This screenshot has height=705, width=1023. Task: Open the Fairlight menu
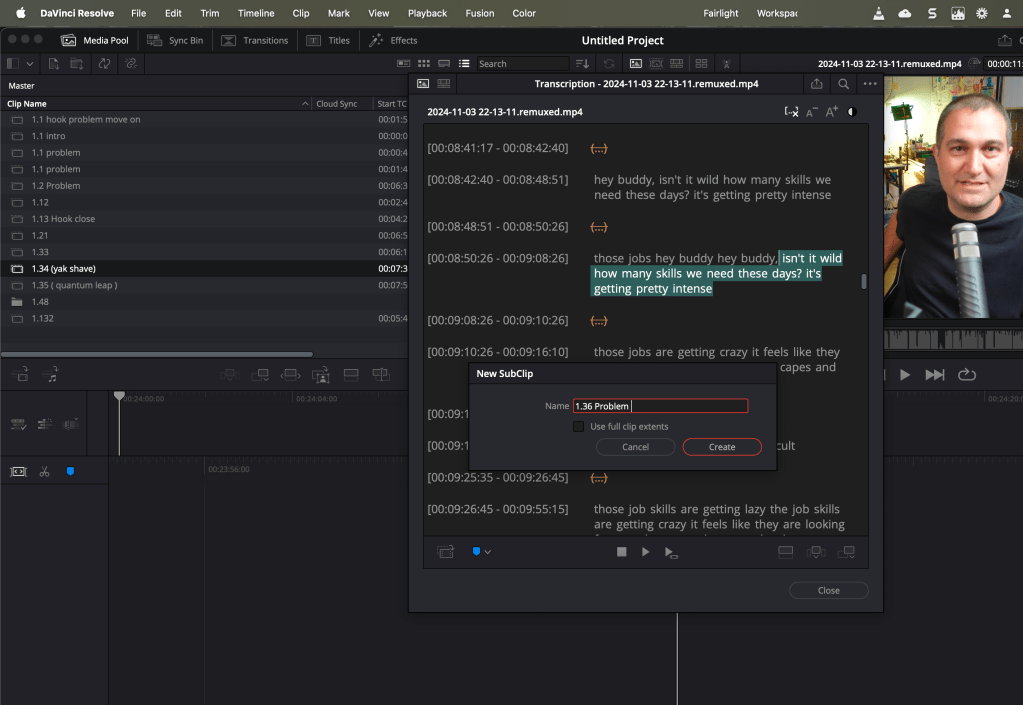click(x=720, y=13)
